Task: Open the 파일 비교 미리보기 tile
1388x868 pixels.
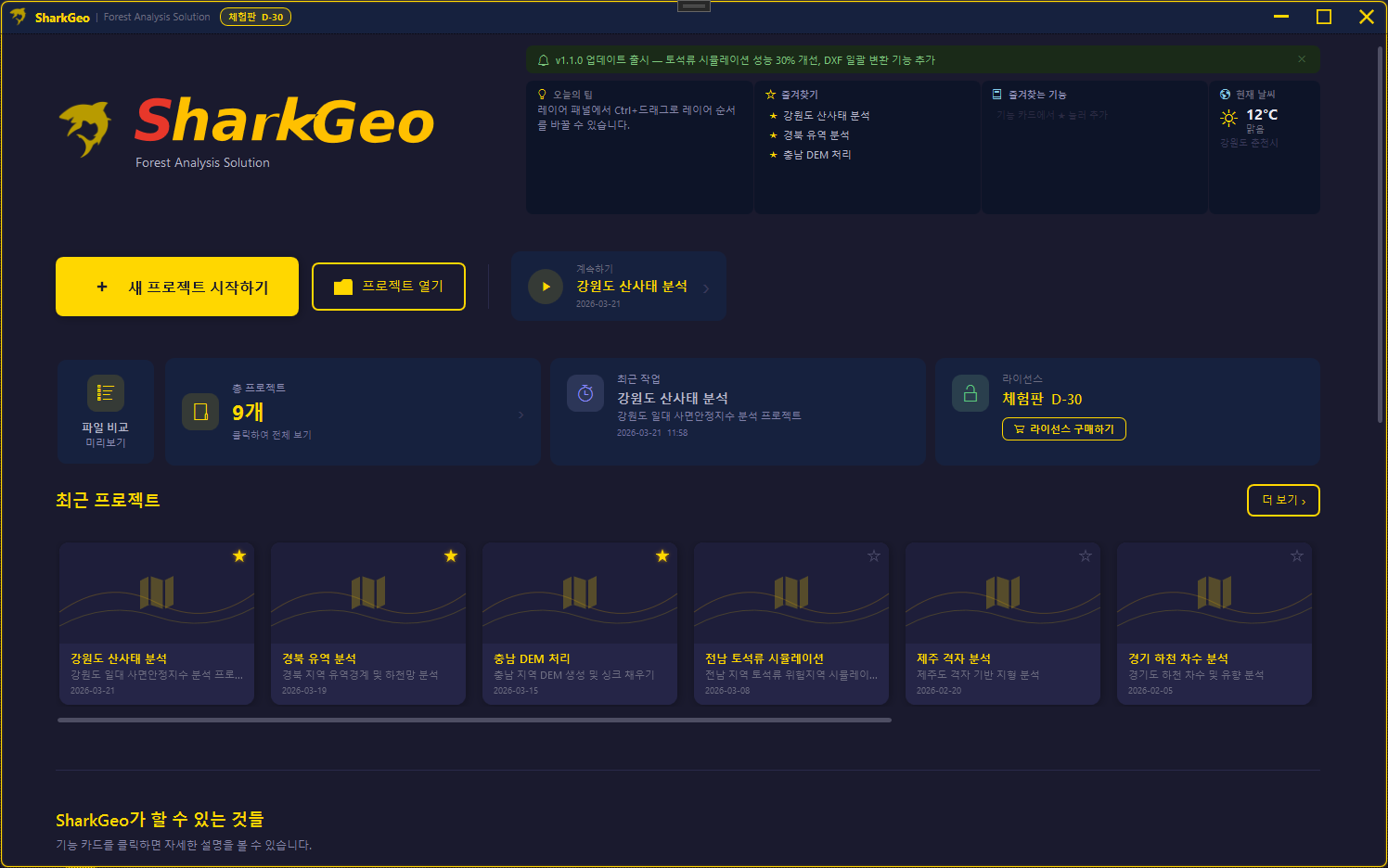Action: coord(106,412)
